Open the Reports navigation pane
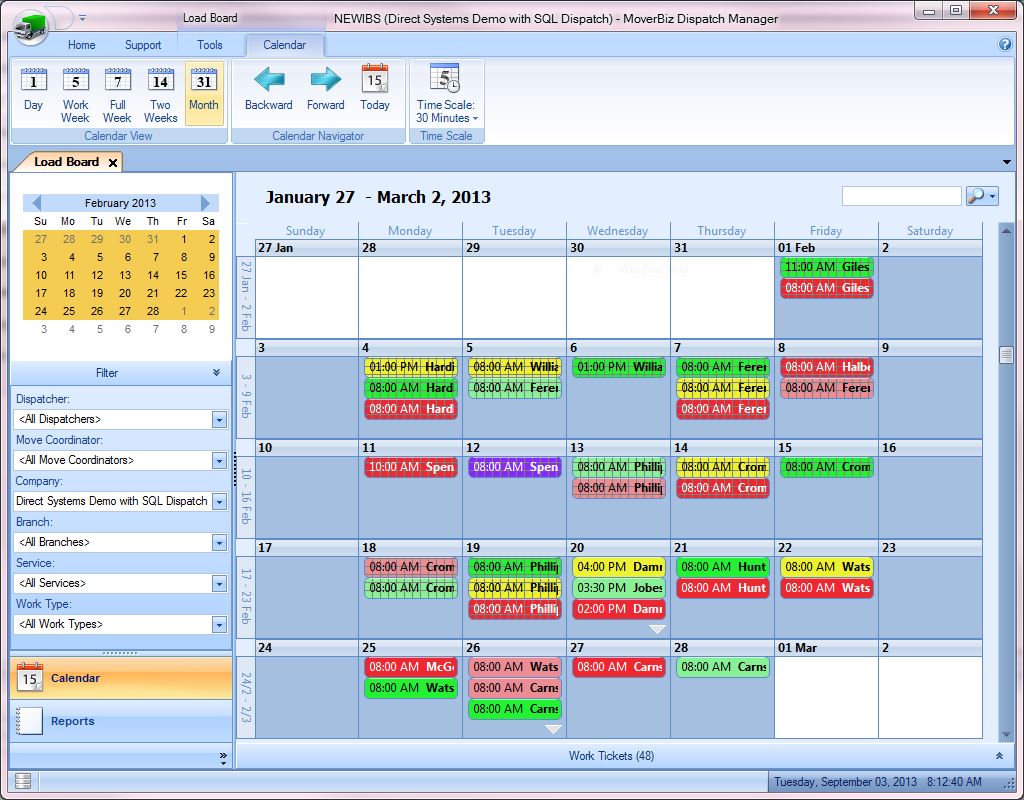The height and width of the screenshot is (800, 1024). (72, 721)
